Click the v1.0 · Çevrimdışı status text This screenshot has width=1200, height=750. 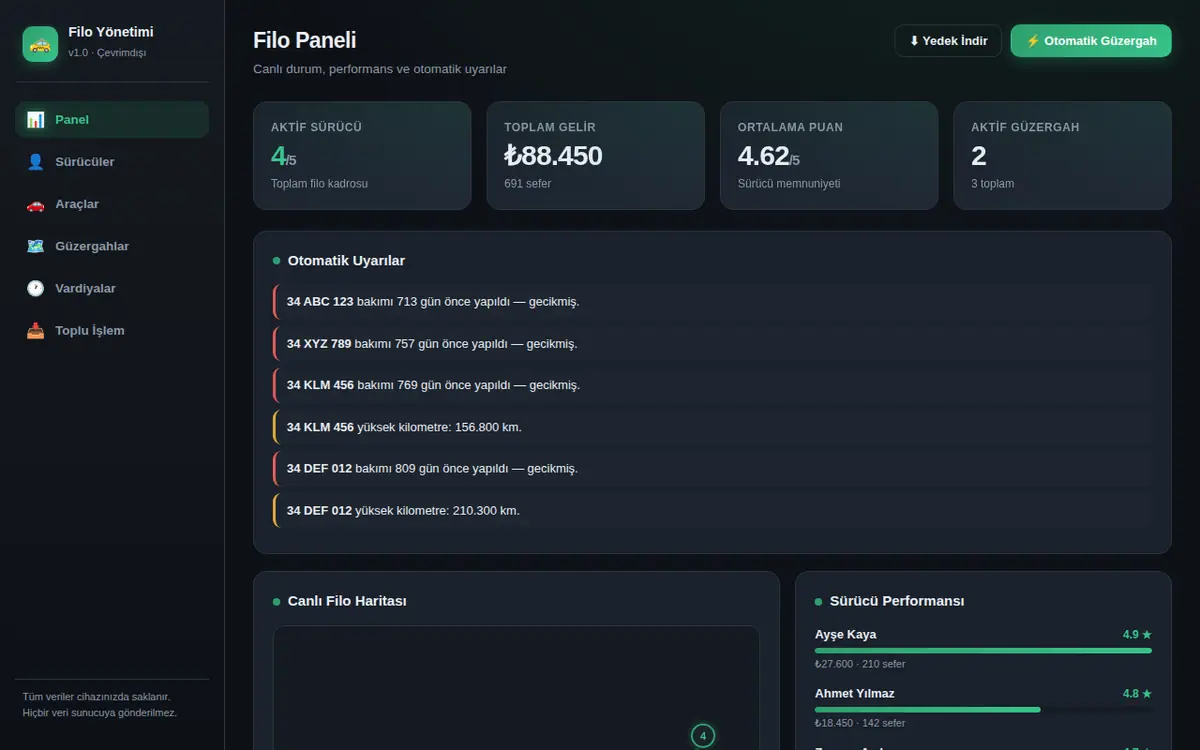(108, 53)
